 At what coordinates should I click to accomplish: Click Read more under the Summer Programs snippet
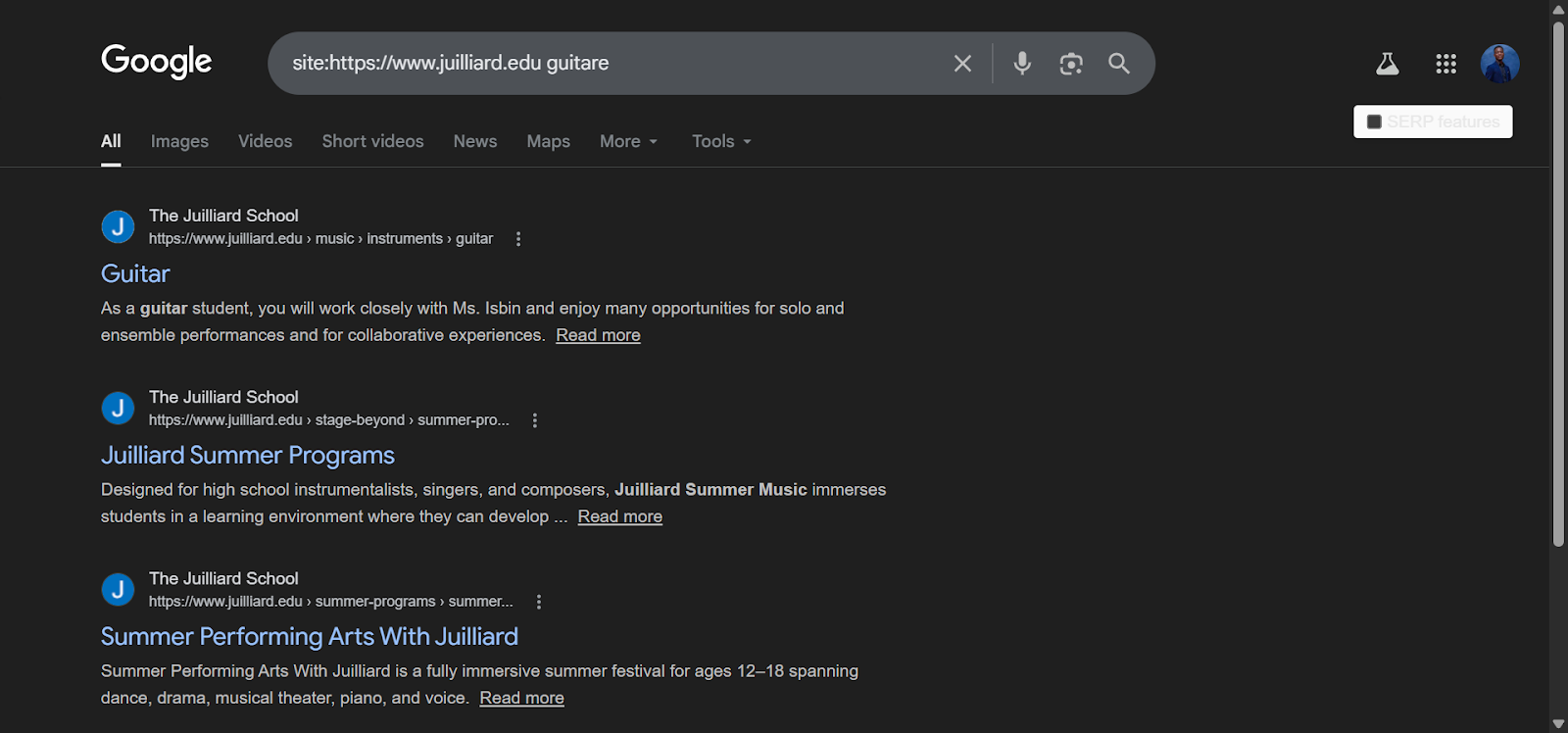(619, 516)
